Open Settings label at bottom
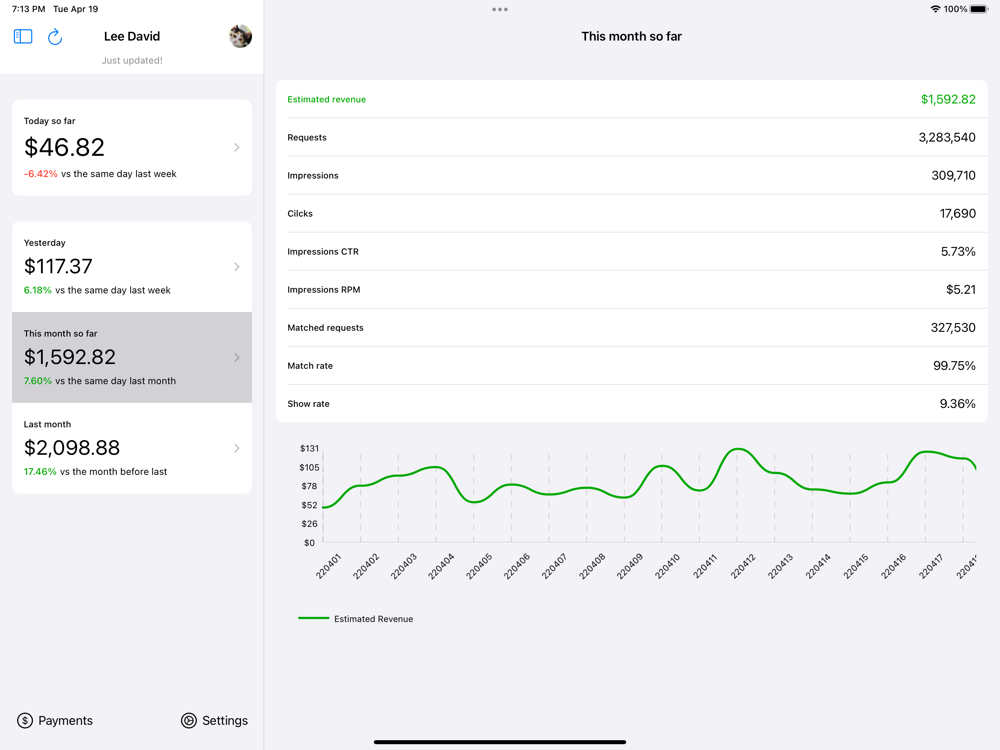Viewport: 1000px width, 750px height. pos(224,721)
